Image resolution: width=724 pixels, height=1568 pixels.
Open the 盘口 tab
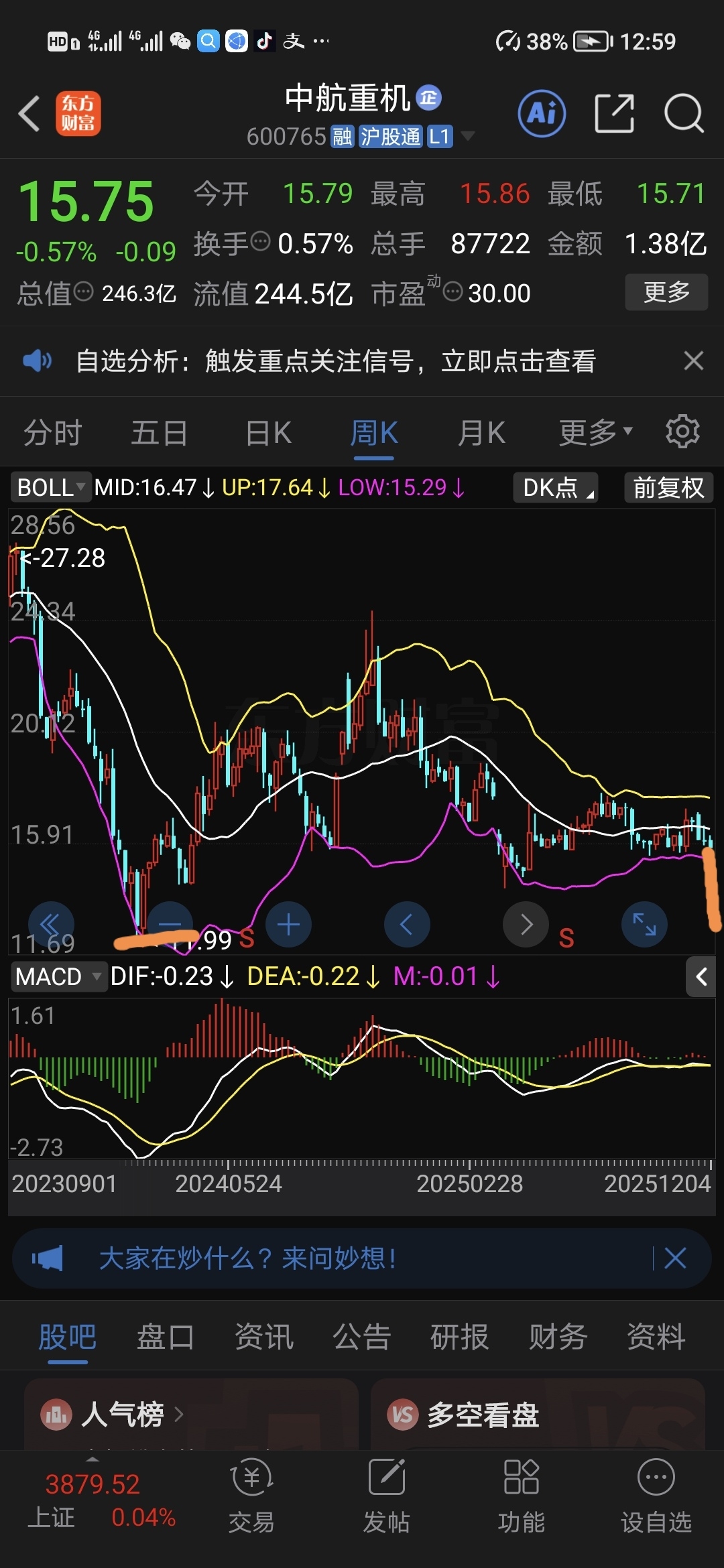[x=166, y=1337]
